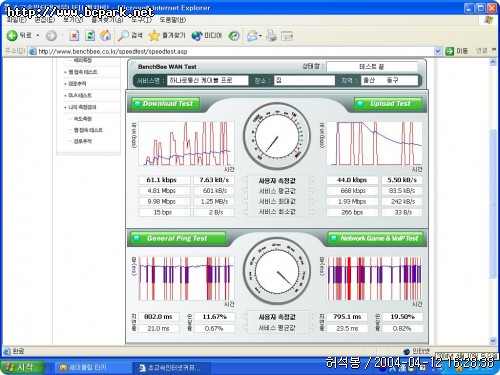This screenshot has height=375, width=500.
Task: Open the Media (미디어) globe pane
Action: click(207, 35)
